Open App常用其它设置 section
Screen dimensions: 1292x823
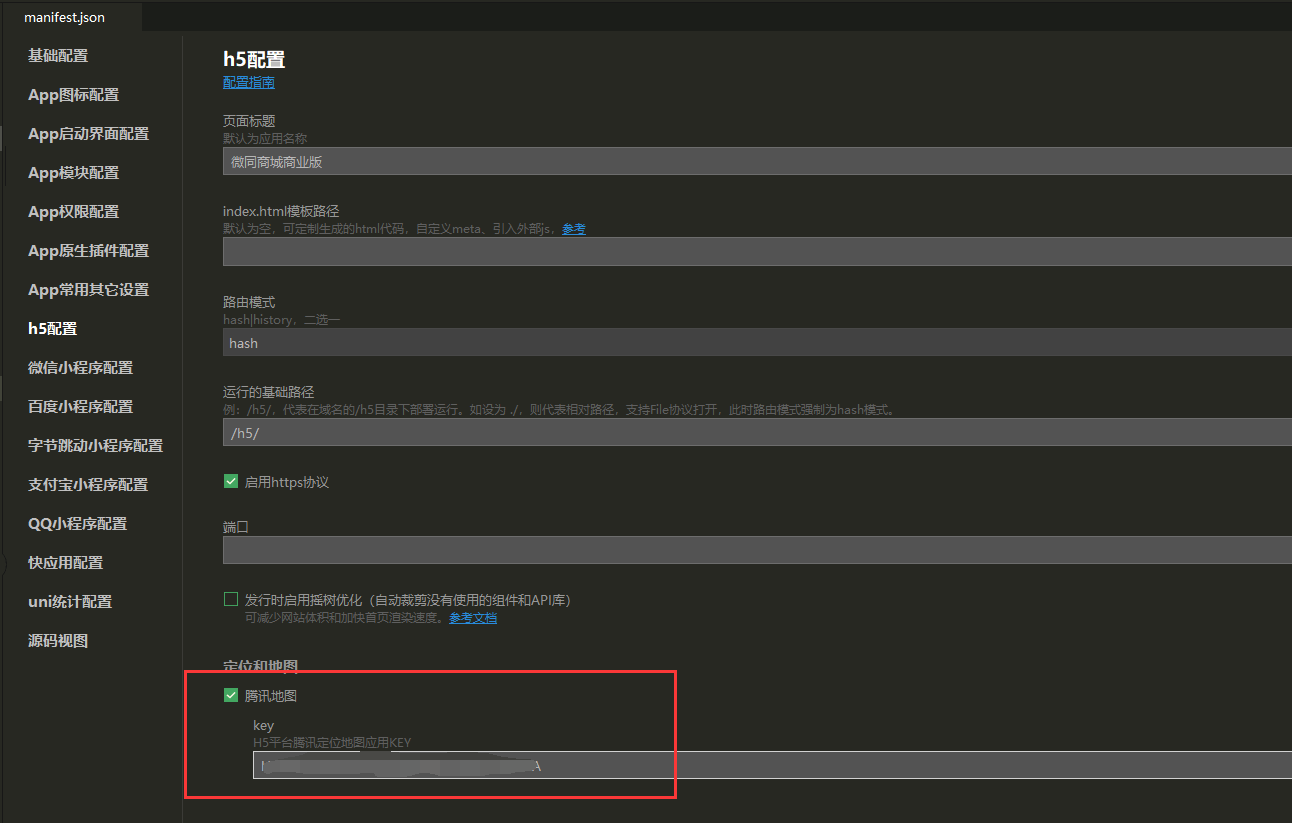coord(88,290)
